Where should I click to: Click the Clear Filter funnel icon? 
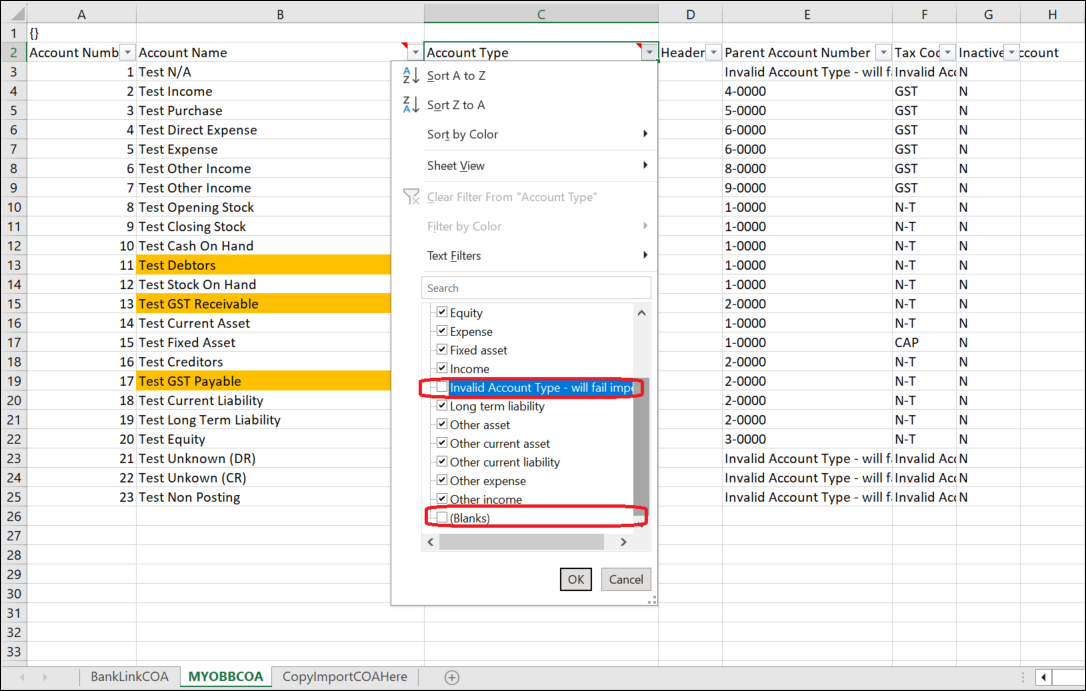pyautogui.click(x=410, y=197)
